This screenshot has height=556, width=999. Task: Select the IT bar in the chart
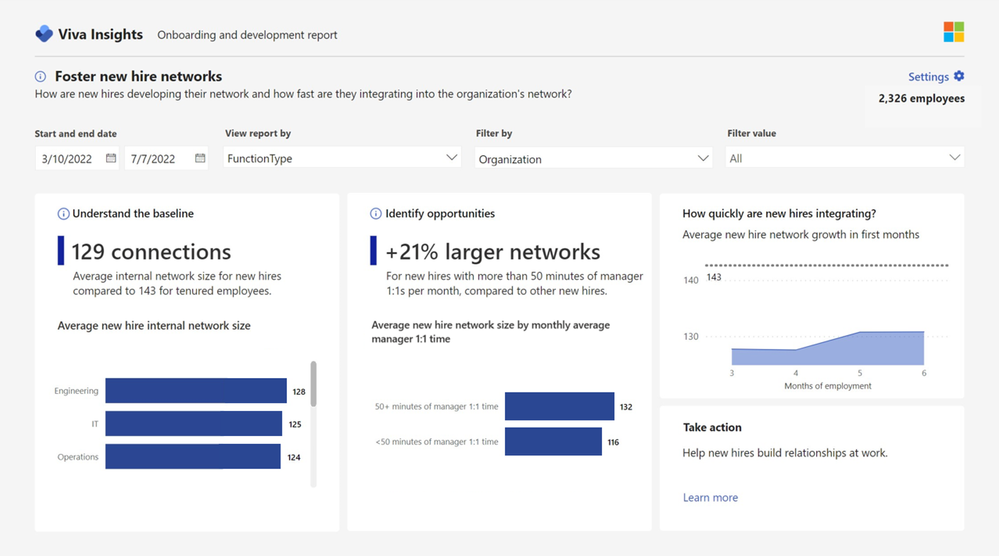tap(194, 424)
